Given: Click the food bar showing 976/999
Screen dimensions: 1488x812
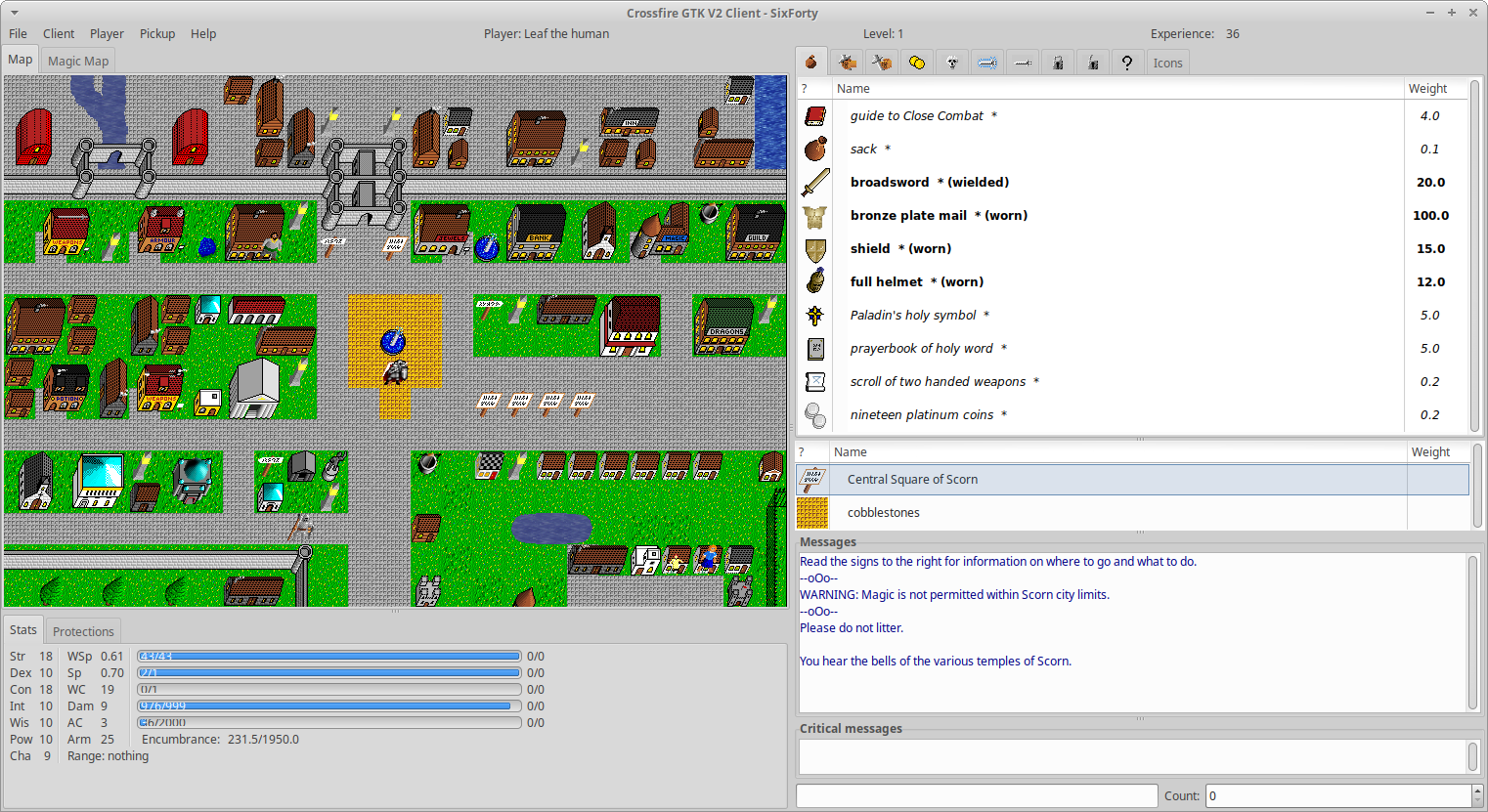Looking at the screenshot, I should [x=328, y=706].
